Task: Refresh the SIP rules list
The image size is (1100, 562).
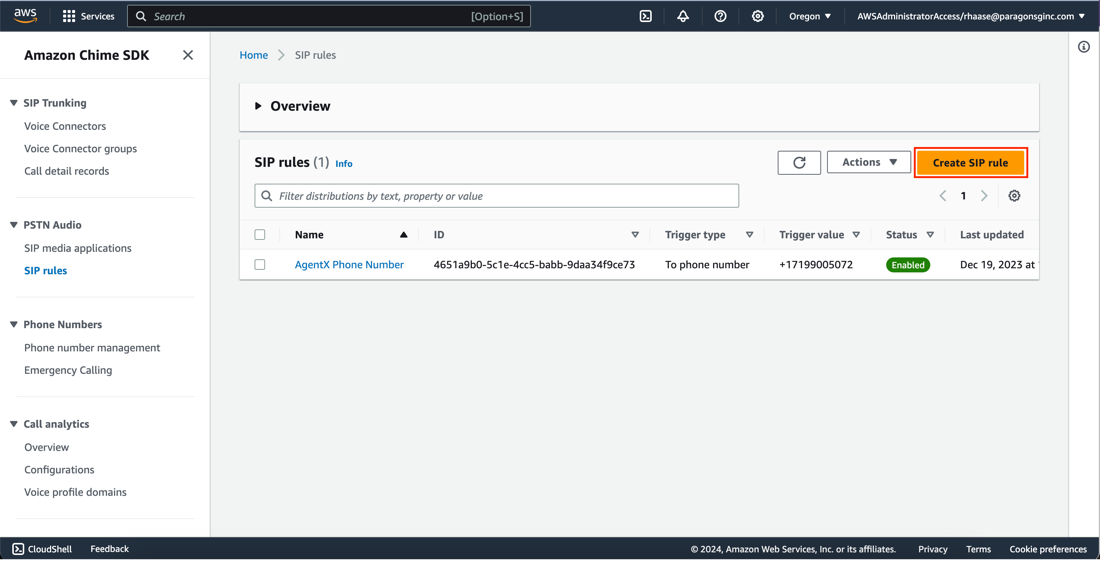Action: (x=799, y=163)
